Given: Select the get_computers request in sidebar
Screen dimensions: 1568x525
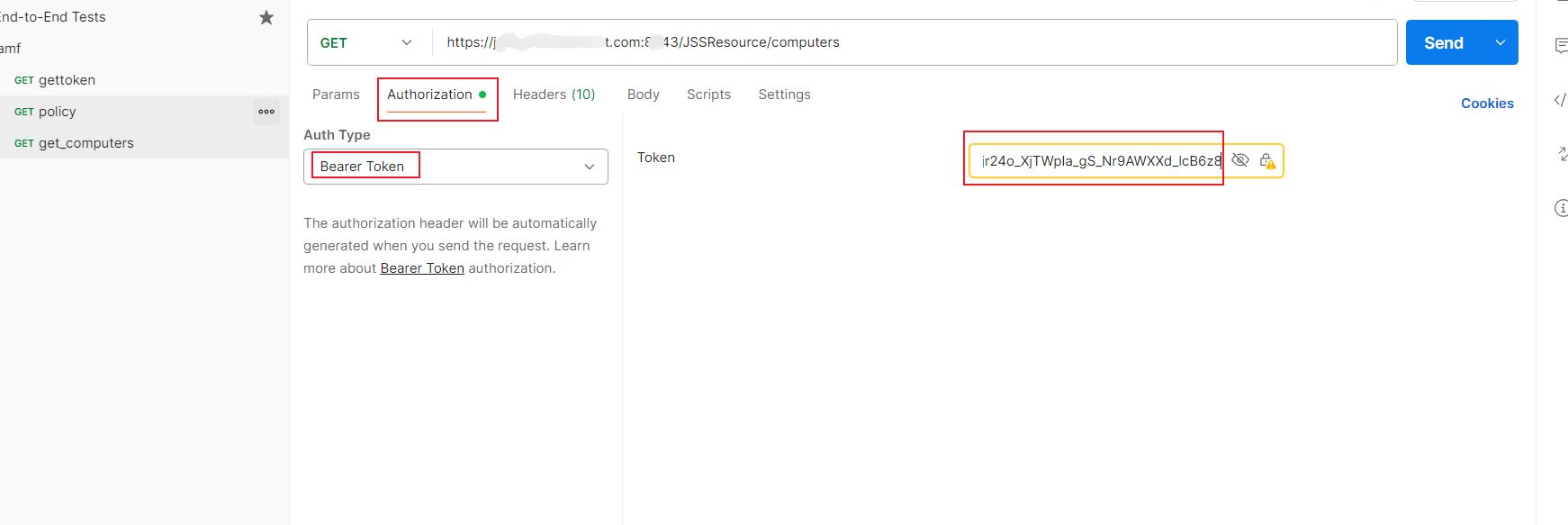Looking at the screenshot, I should click(x=86, y=143).
